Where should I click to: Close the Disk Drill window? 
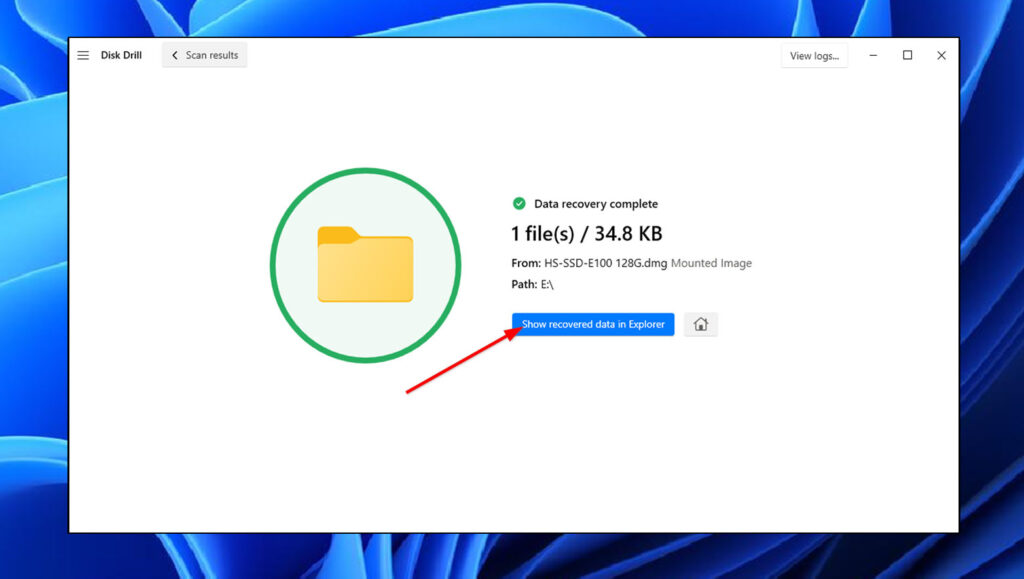(941, 55)
